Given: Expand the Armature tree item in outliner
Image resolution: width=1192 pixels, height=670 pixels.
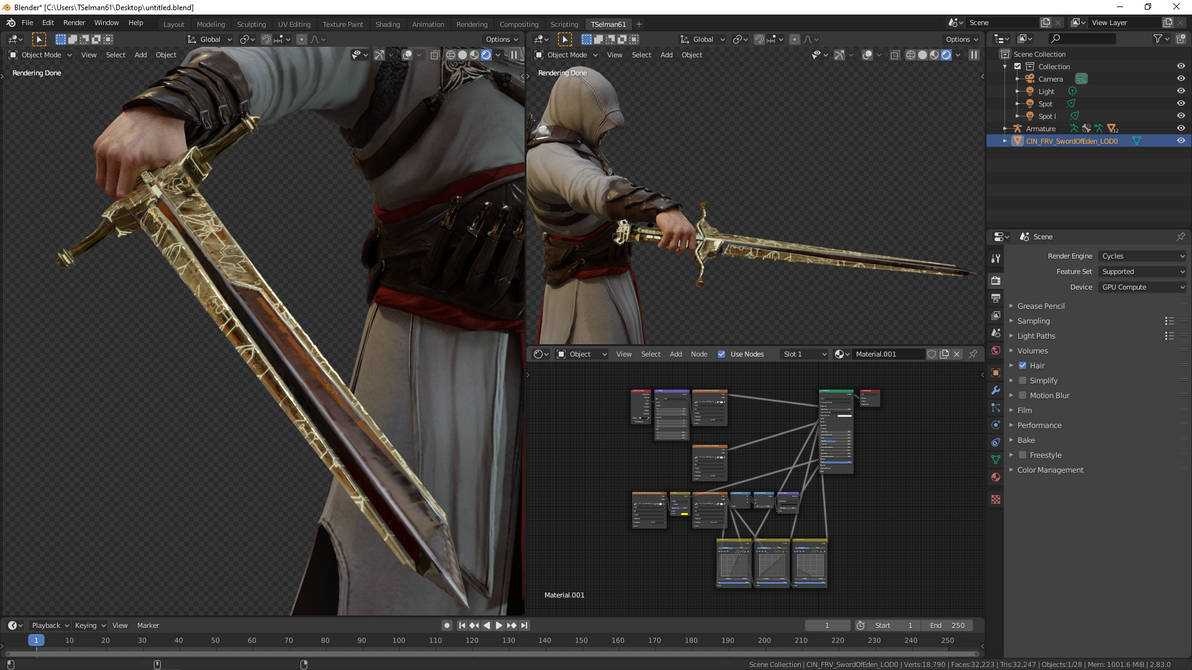Looking at the screenshot, I should point(1006,129).
